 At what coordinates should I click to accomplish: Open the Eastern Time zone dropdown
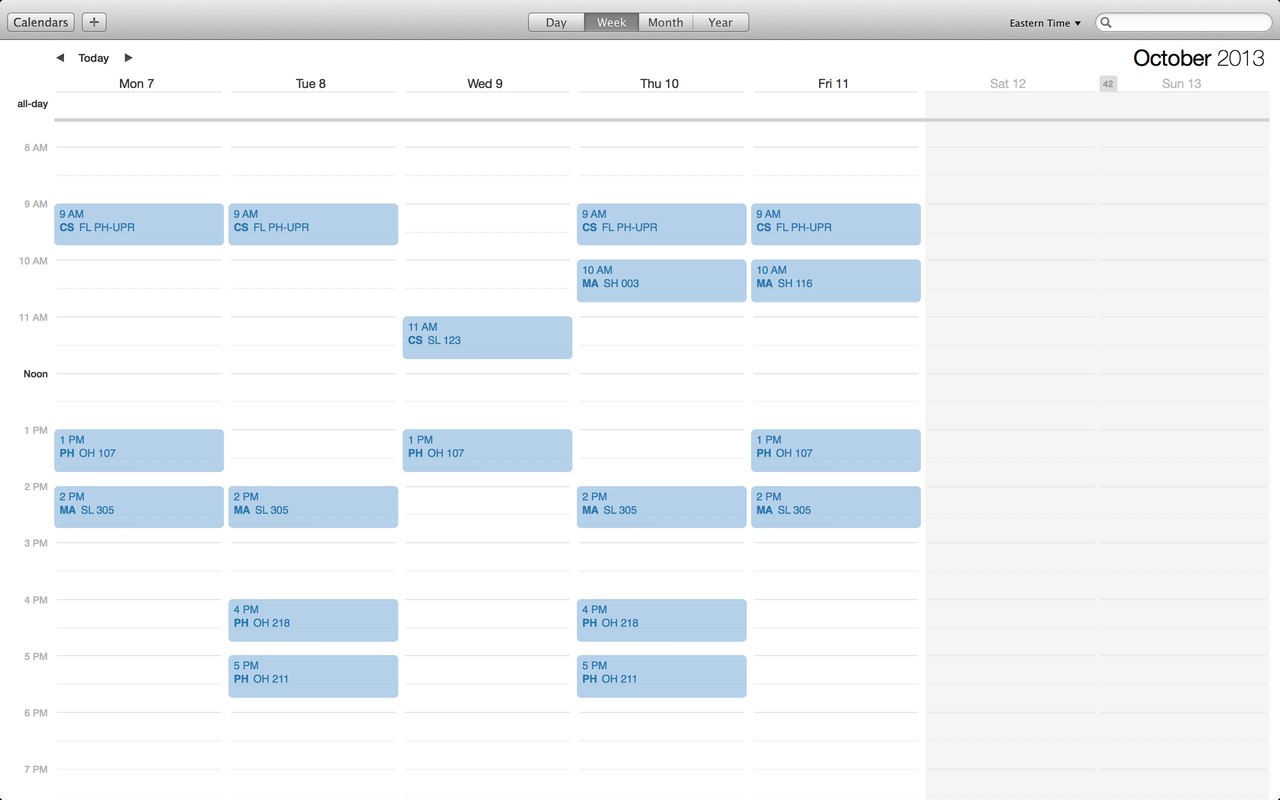[x=1045, y=23]
